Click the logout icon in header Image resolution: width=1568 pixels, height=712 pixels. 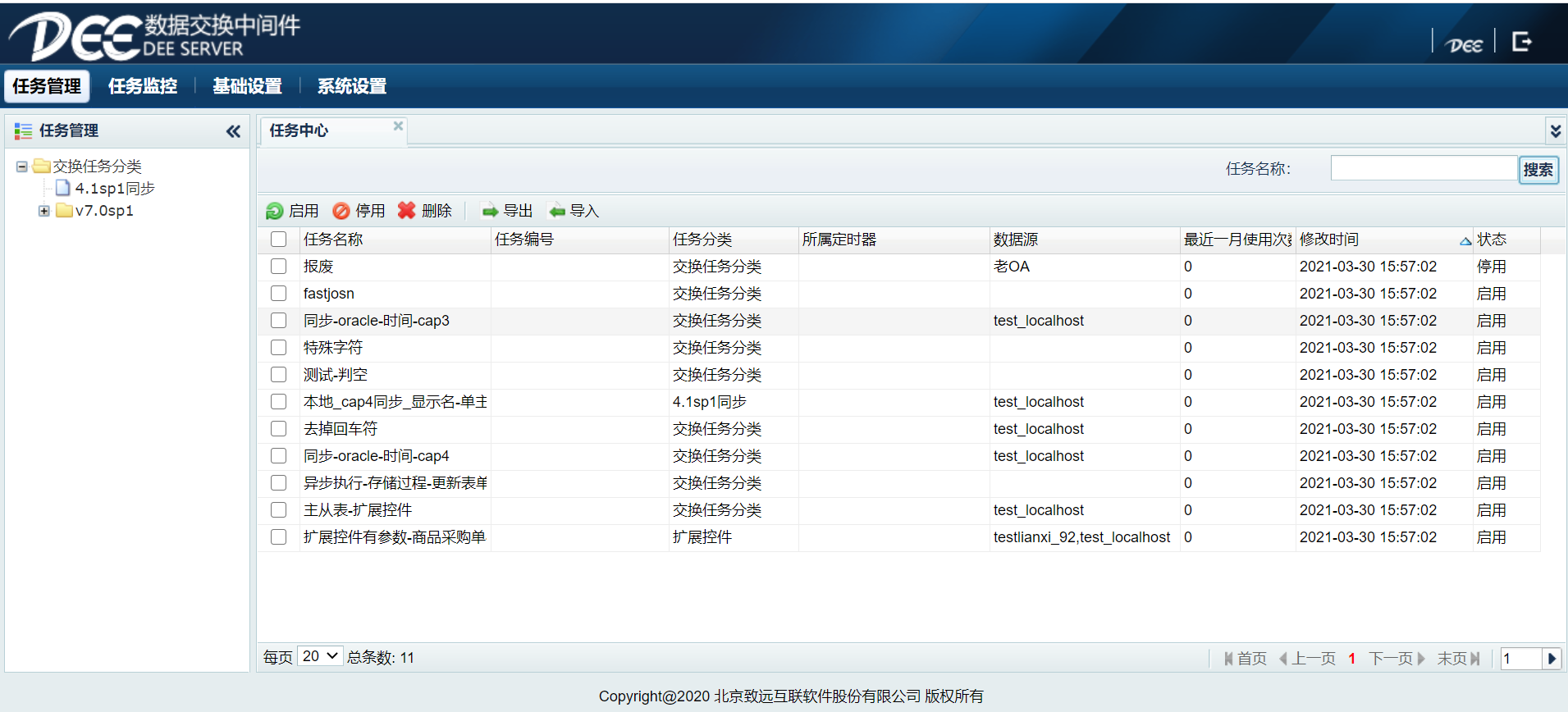point(1522,42)
